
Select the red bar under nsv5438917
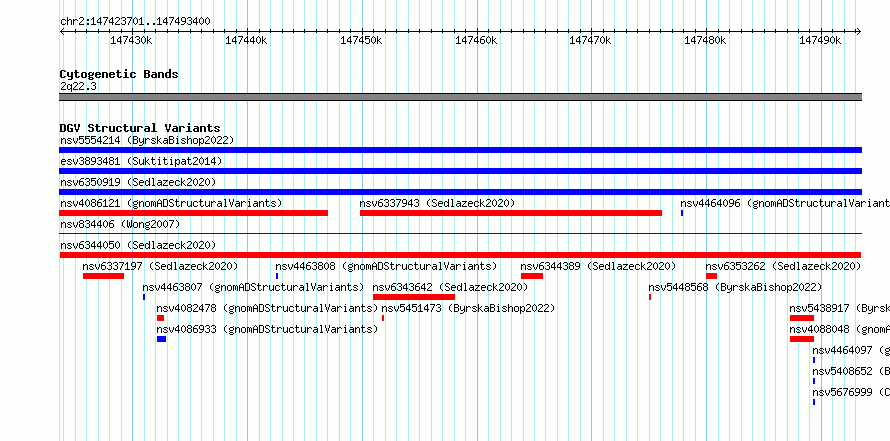point(802,318)
